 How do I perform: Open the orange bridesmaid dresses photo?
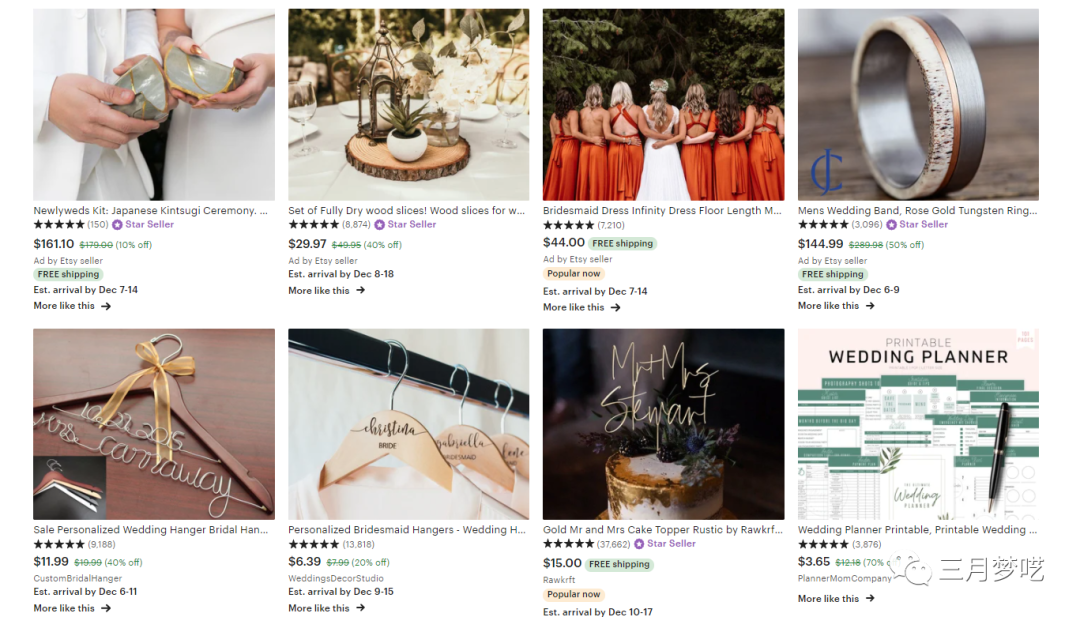pyautogui.click(x=663, y=105)
